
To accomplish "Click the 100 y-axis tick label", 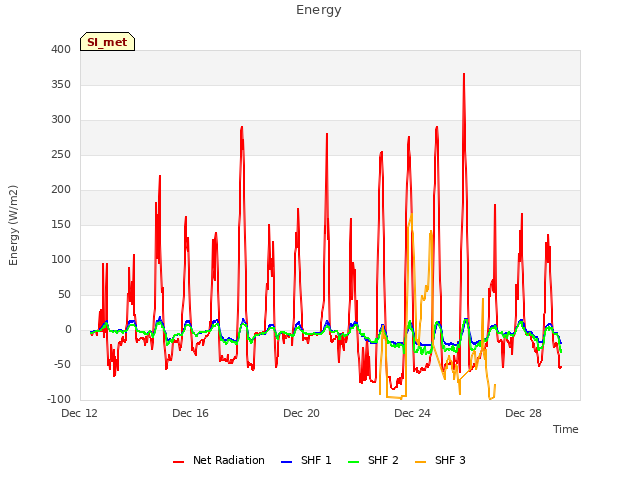I will click(x=61, y=260).
